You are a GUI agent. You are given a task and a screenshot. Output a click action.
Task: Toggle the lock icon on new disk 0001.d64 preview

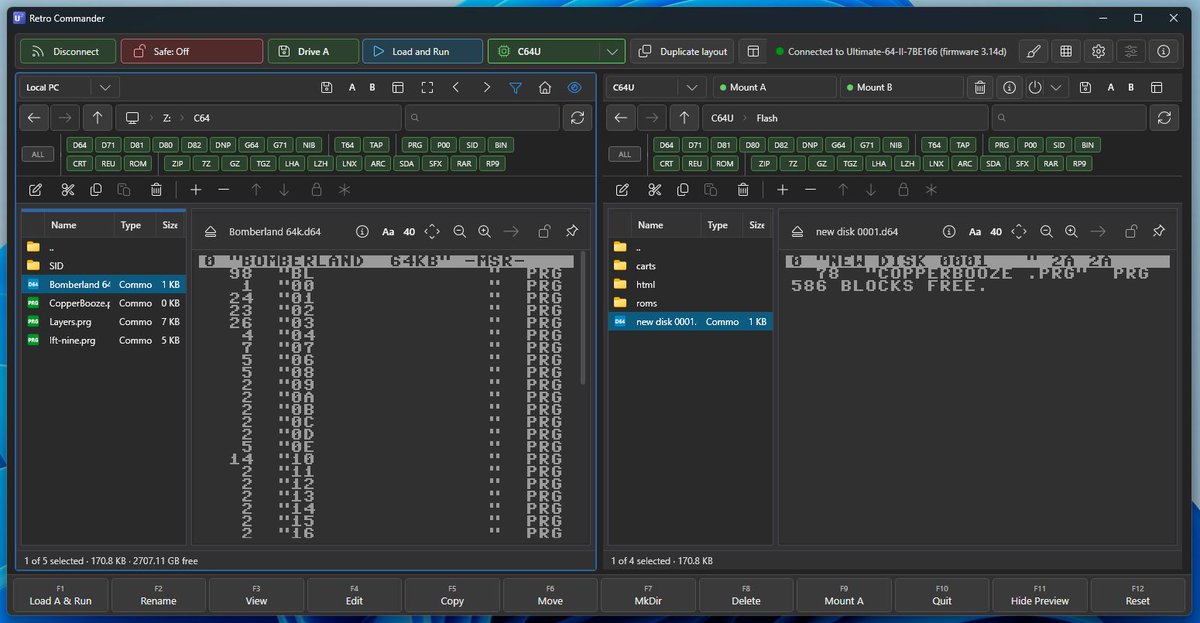tap(1130, 231)
